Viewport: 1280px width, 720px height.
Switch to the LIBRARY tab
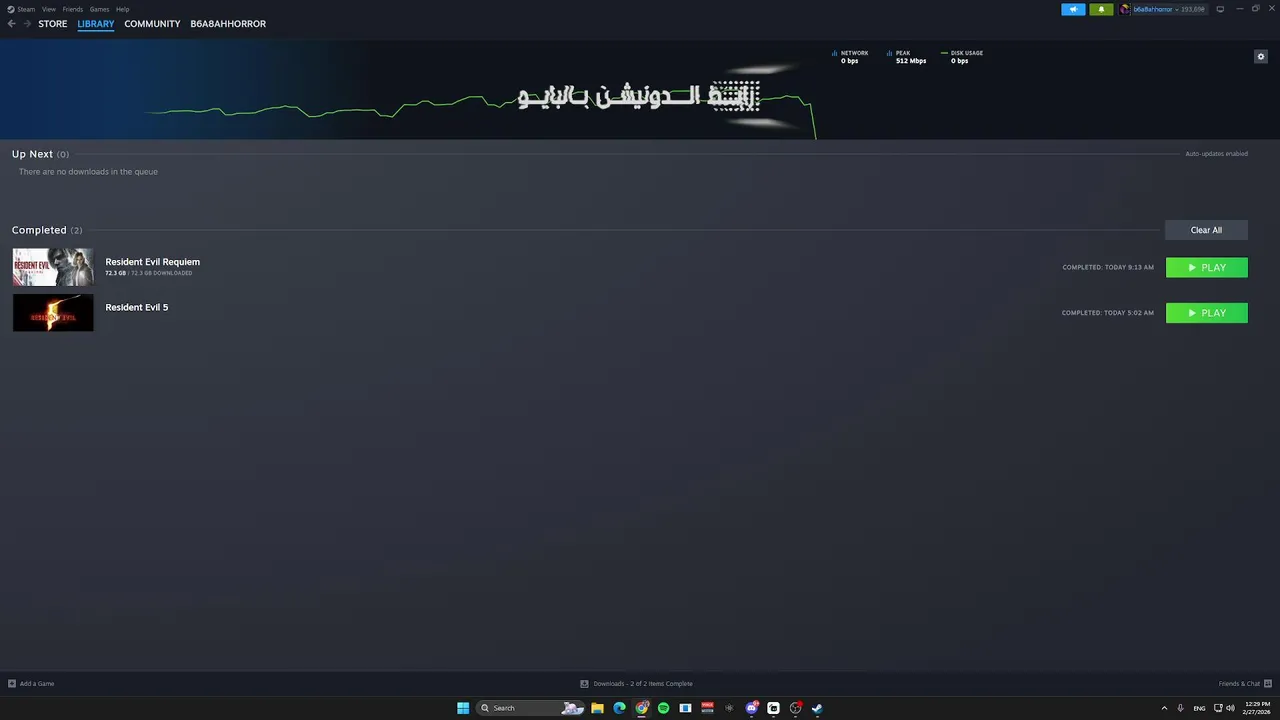[x=96, y=24]
